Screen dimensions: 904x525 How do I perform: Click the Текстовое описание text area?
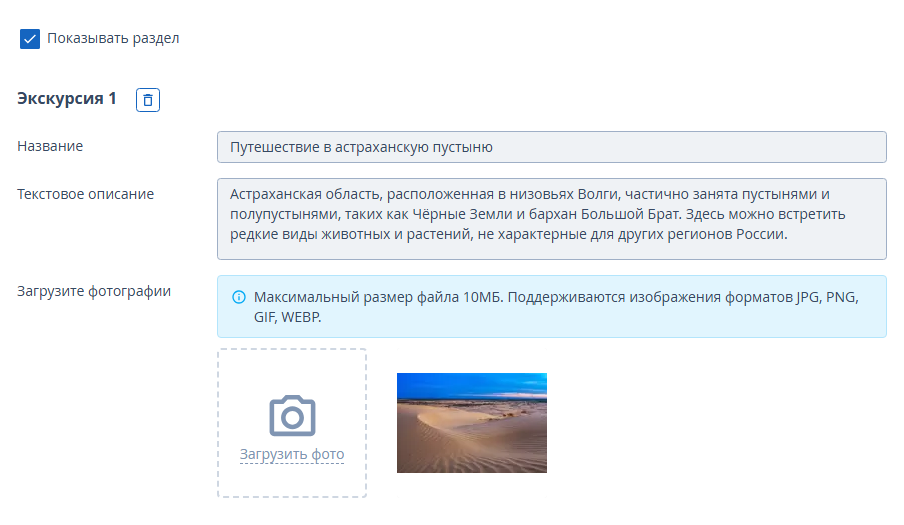[x=552, y=219]
